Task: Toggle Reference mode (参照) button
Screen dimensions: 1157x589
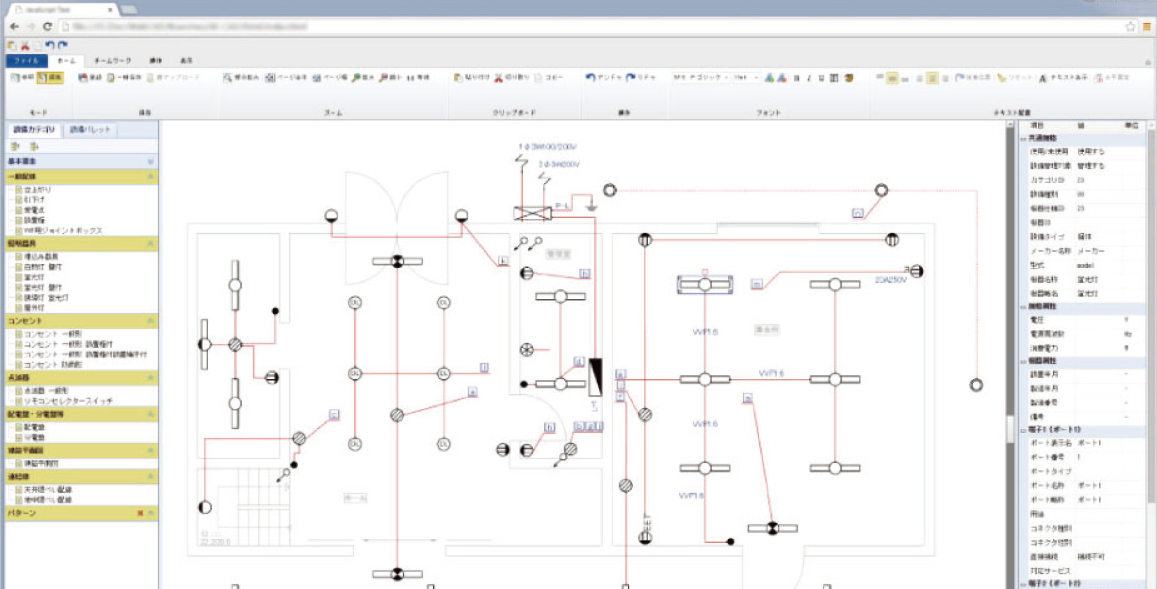Action: [21, 77]
